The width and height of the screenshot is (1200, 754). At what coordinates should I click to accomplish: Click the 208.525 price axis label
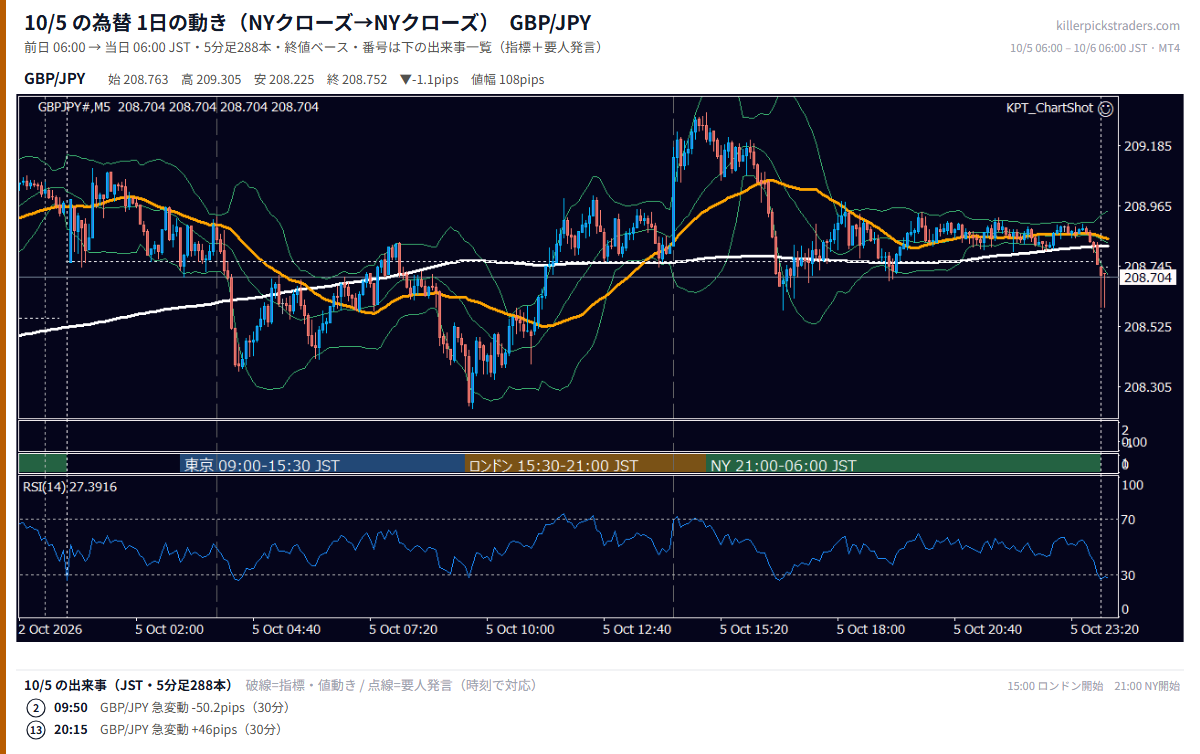[1147, 327]
